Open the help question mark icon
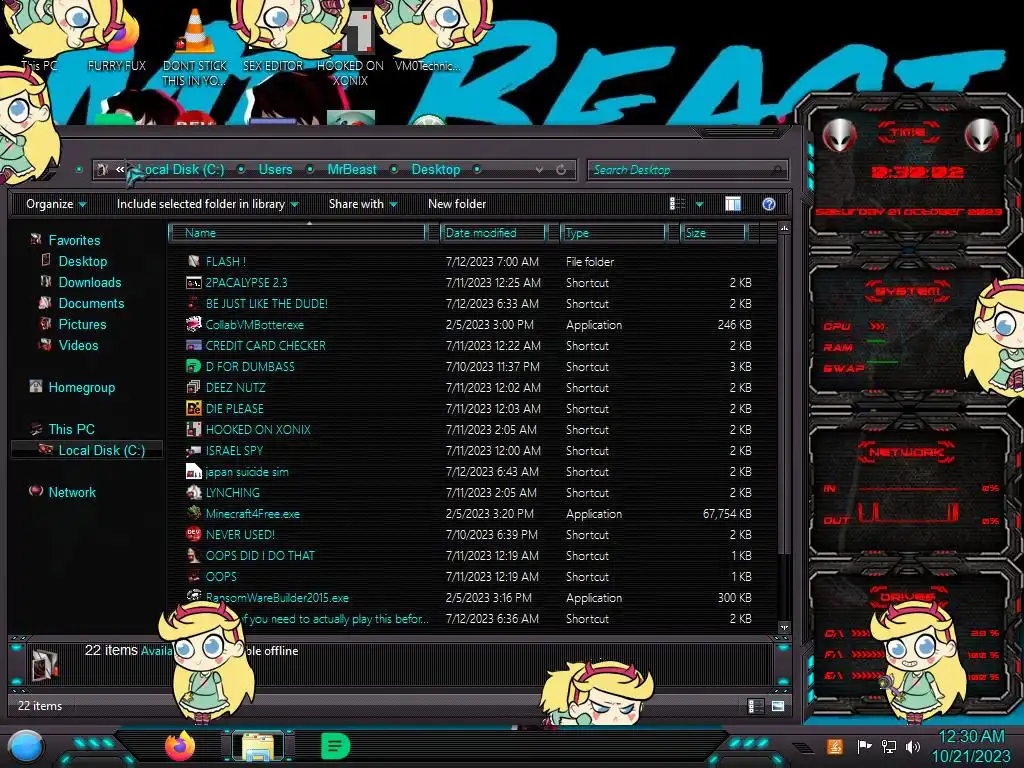1024x768 pixels. [769, 204]
